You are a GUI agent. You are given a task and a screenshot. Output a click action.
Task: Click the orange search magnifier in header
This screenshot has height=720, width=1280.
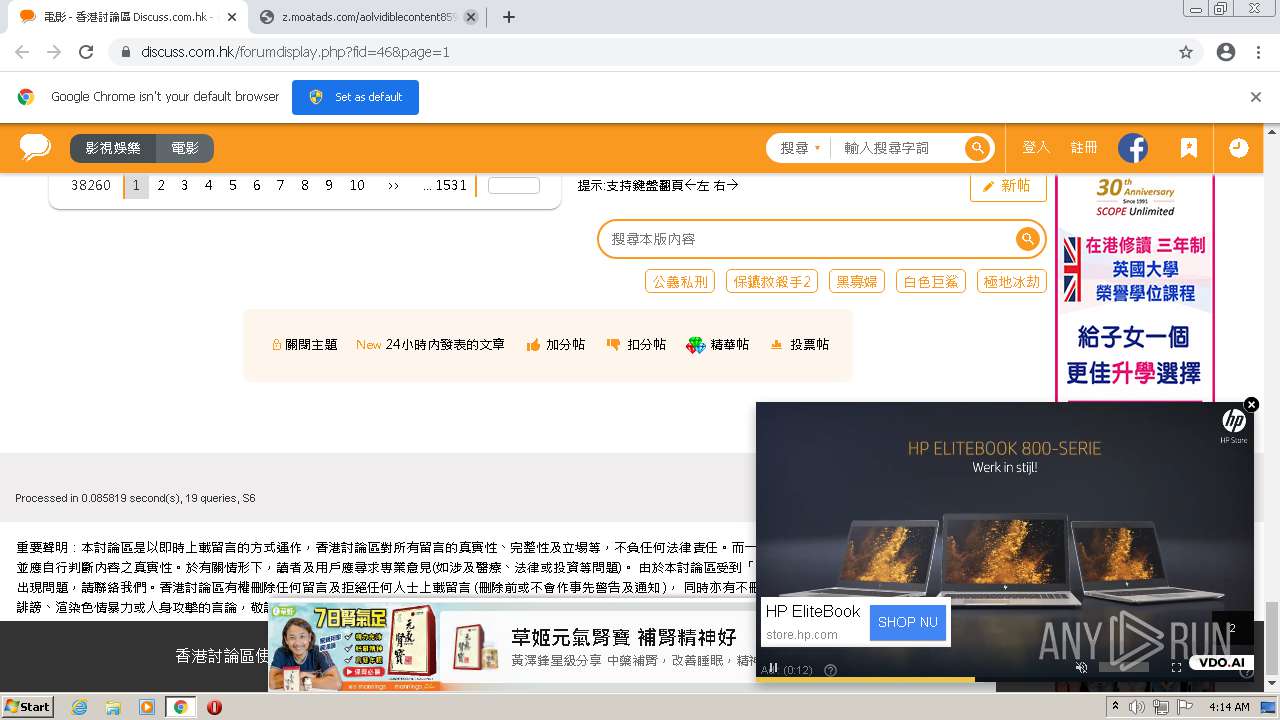coord(977,148)
